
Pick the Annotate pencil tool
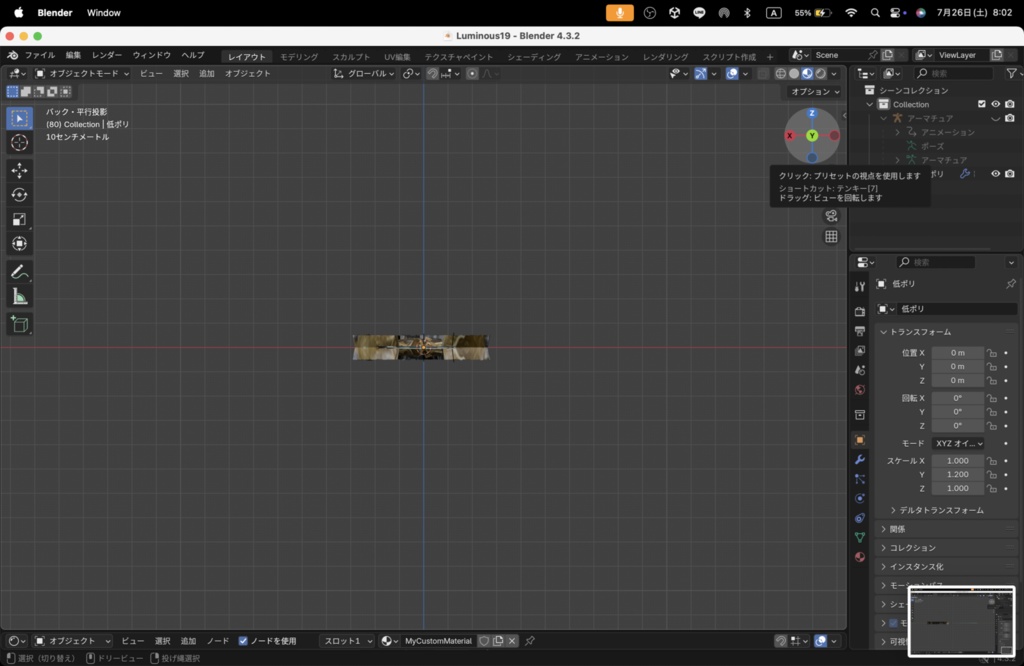[x=19, y=272]
